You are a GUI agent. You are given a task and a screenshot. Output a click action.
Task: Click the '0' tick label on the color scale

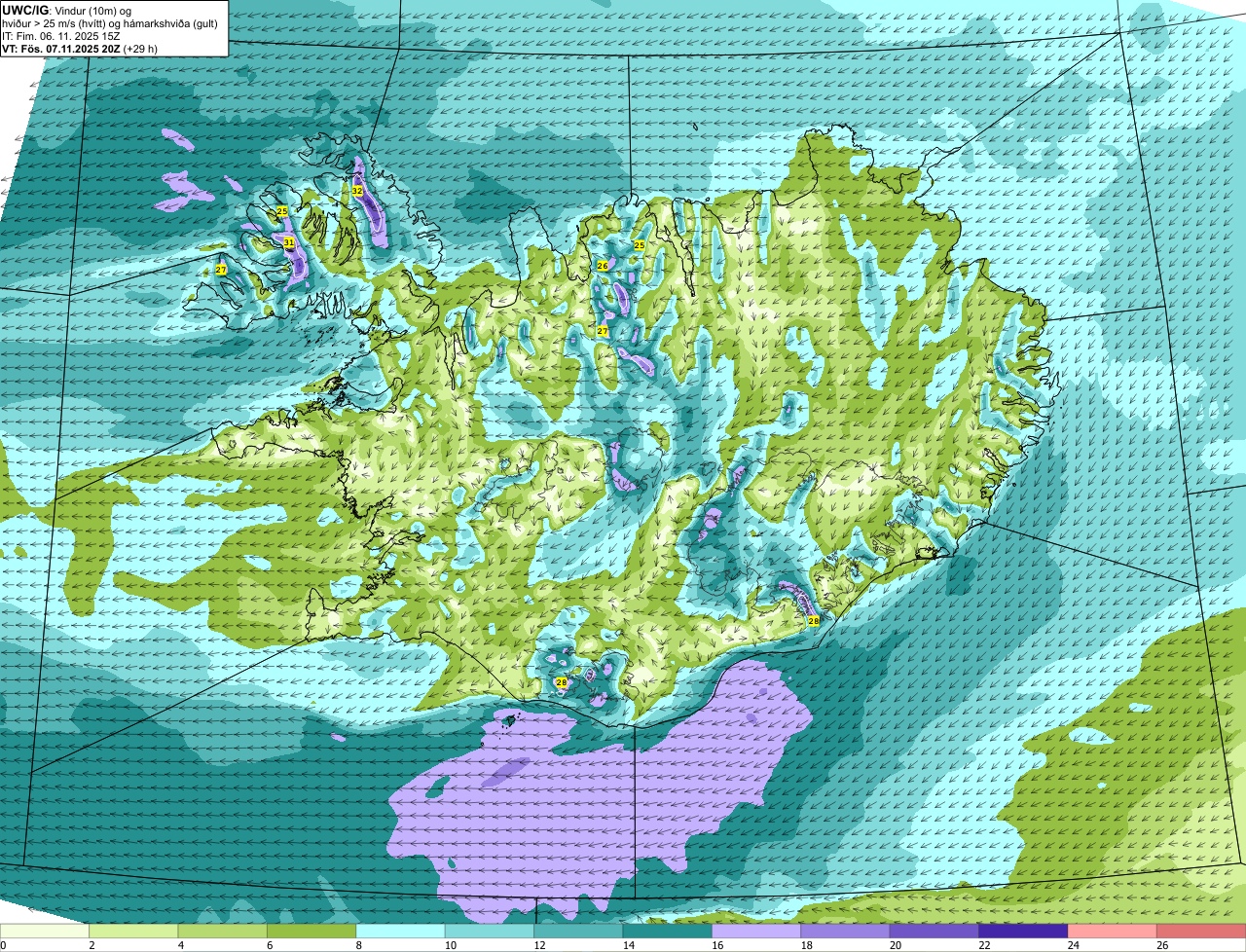click(4, 945)
